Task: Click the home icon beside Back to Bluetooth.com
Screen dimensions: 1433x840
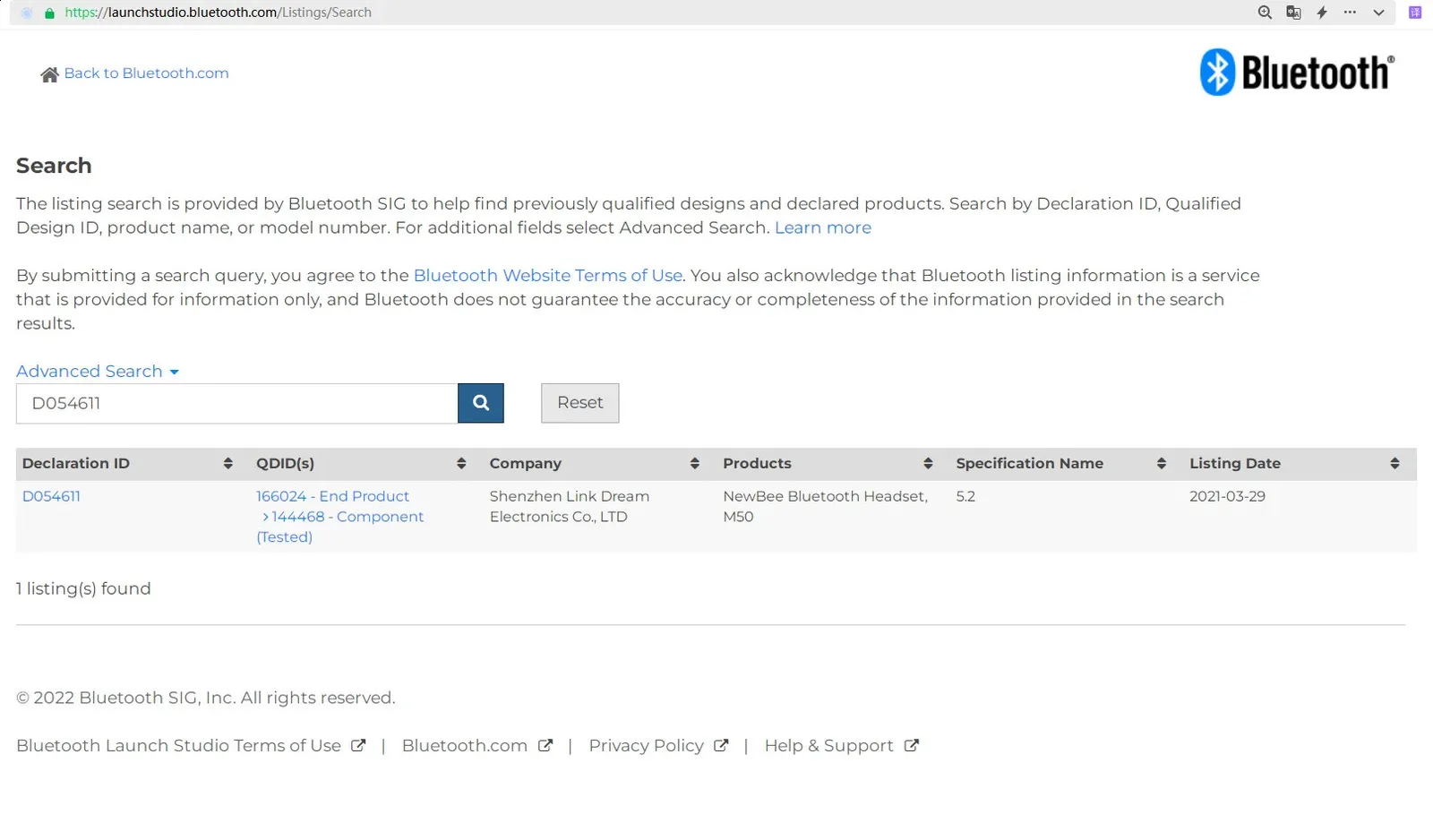Action: tap(49, 74)
